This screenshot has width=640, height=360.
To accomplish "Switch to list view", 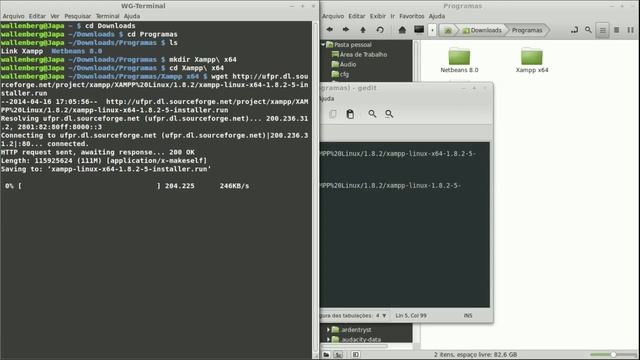I will (617, 30).
